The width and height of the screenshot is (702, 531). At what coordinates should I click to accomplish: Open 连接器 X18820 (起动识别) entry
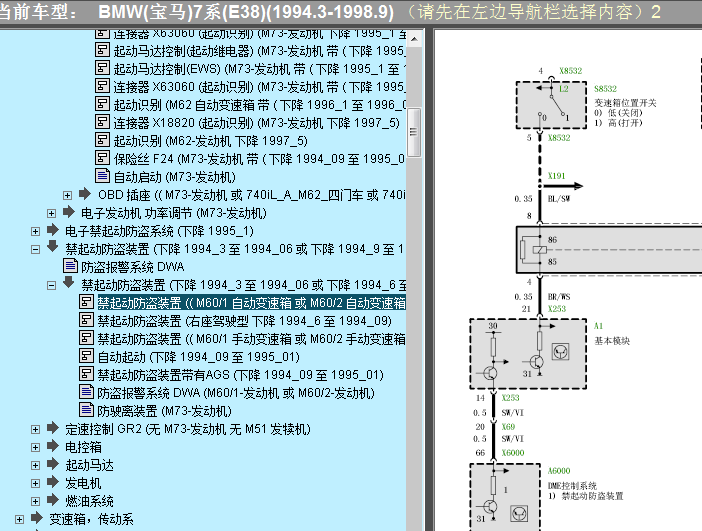(256, 123)
